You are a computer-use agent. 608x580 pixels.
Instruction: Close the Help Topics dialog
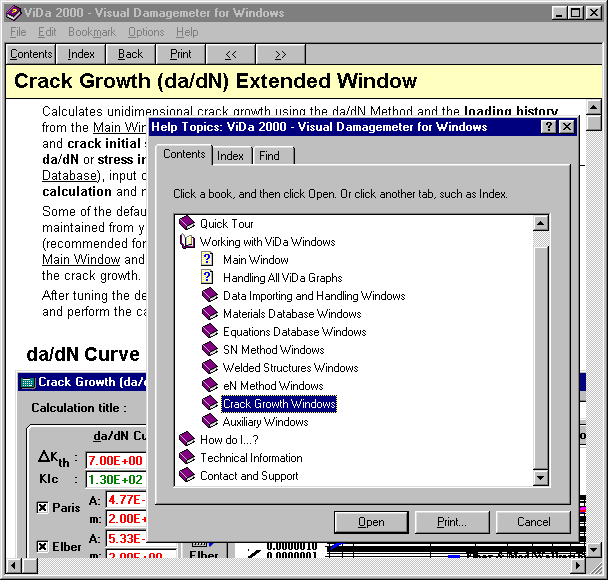(567, 127)
